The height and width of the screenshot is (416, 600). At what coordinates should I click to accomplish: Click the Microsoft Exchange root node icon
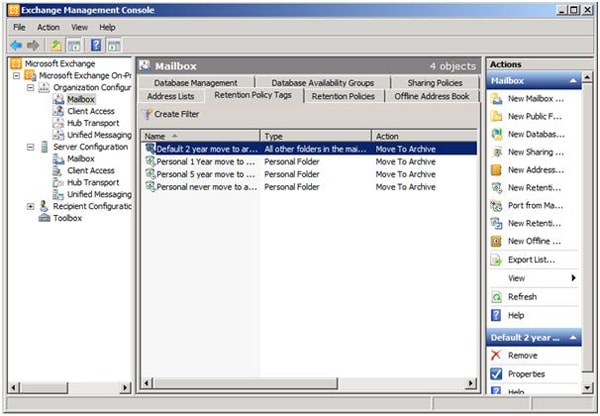click(x=16, y=63)
